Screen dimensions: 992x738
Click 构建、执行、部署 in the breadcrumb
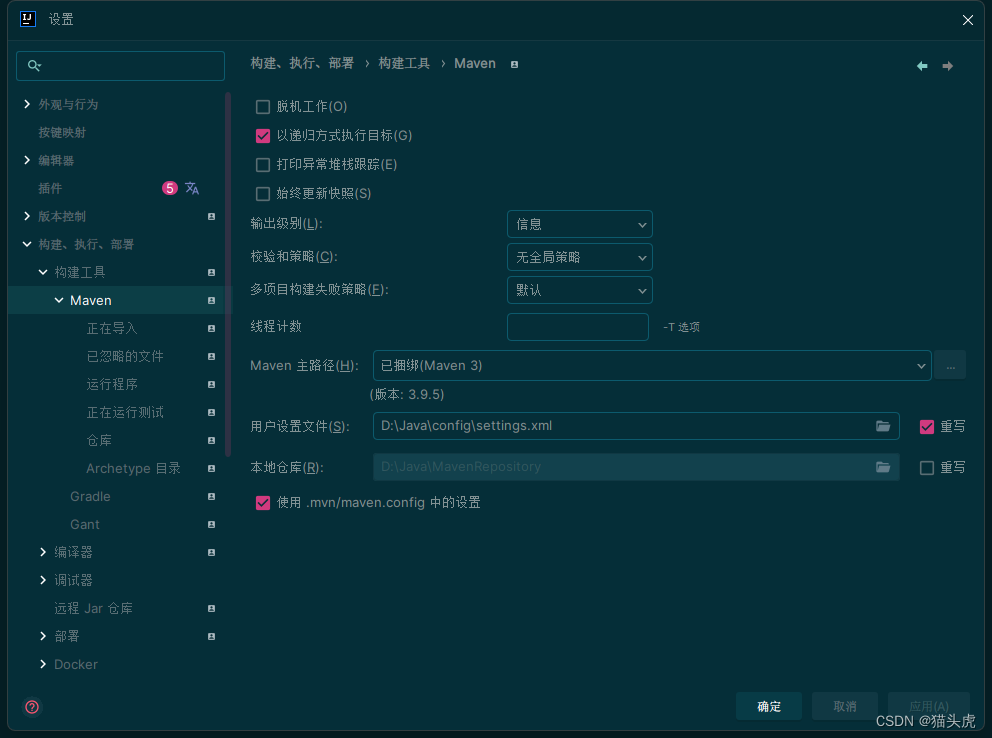pos(302,63)
